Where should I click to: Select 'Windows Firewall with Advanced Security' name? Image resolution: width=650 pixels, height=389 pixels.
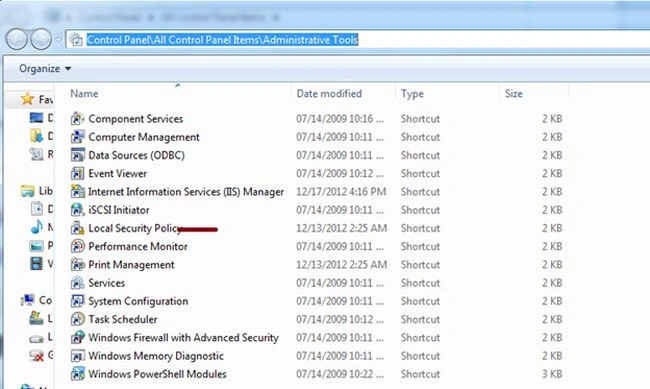point(184,338)
